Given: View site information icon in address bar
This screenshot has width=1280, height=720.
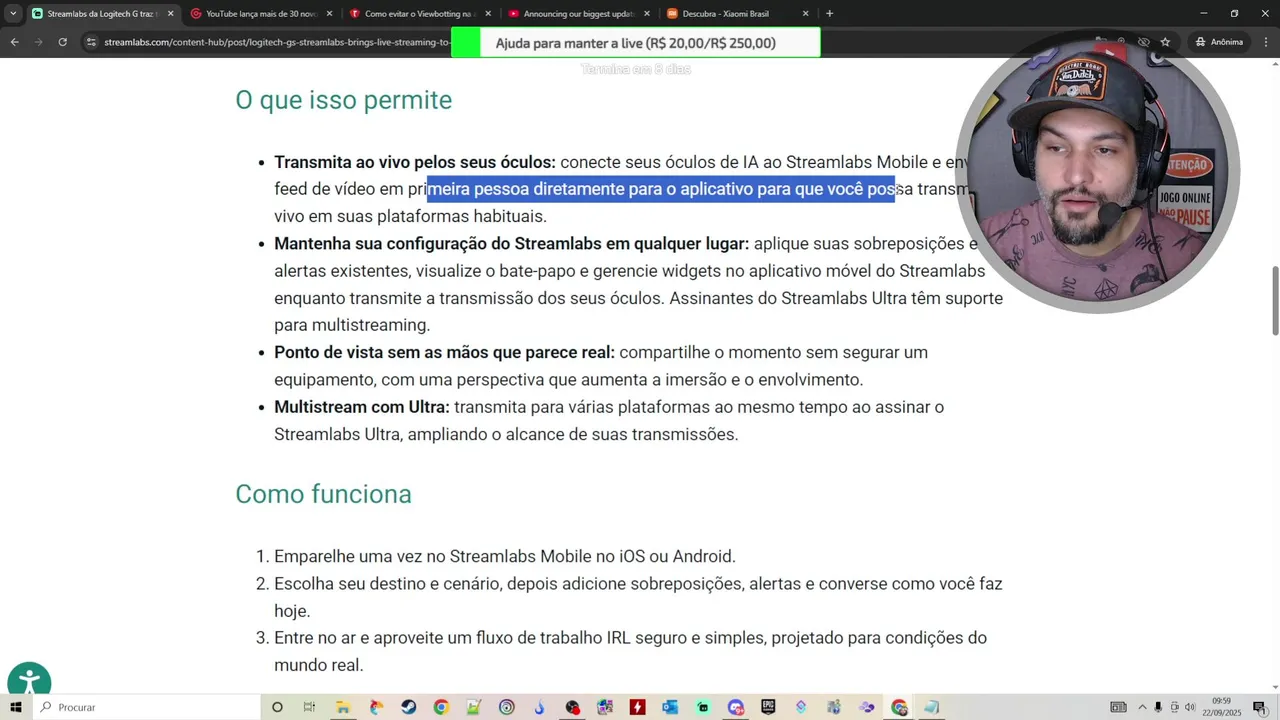Looking at the screenshot, I should pos(91,42).
